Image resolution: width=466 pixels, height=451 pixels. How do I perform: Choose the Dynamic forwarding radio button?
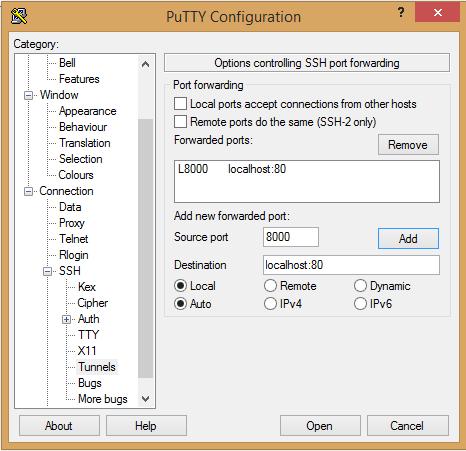tap(360, 286)
